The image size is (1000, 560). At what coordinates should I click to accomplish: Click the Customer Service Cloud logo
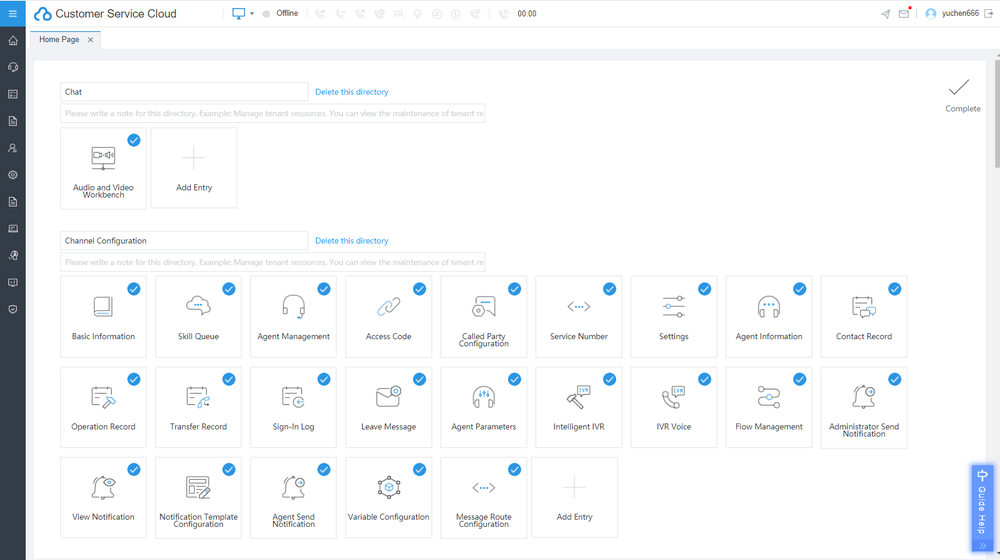point(105,13)
